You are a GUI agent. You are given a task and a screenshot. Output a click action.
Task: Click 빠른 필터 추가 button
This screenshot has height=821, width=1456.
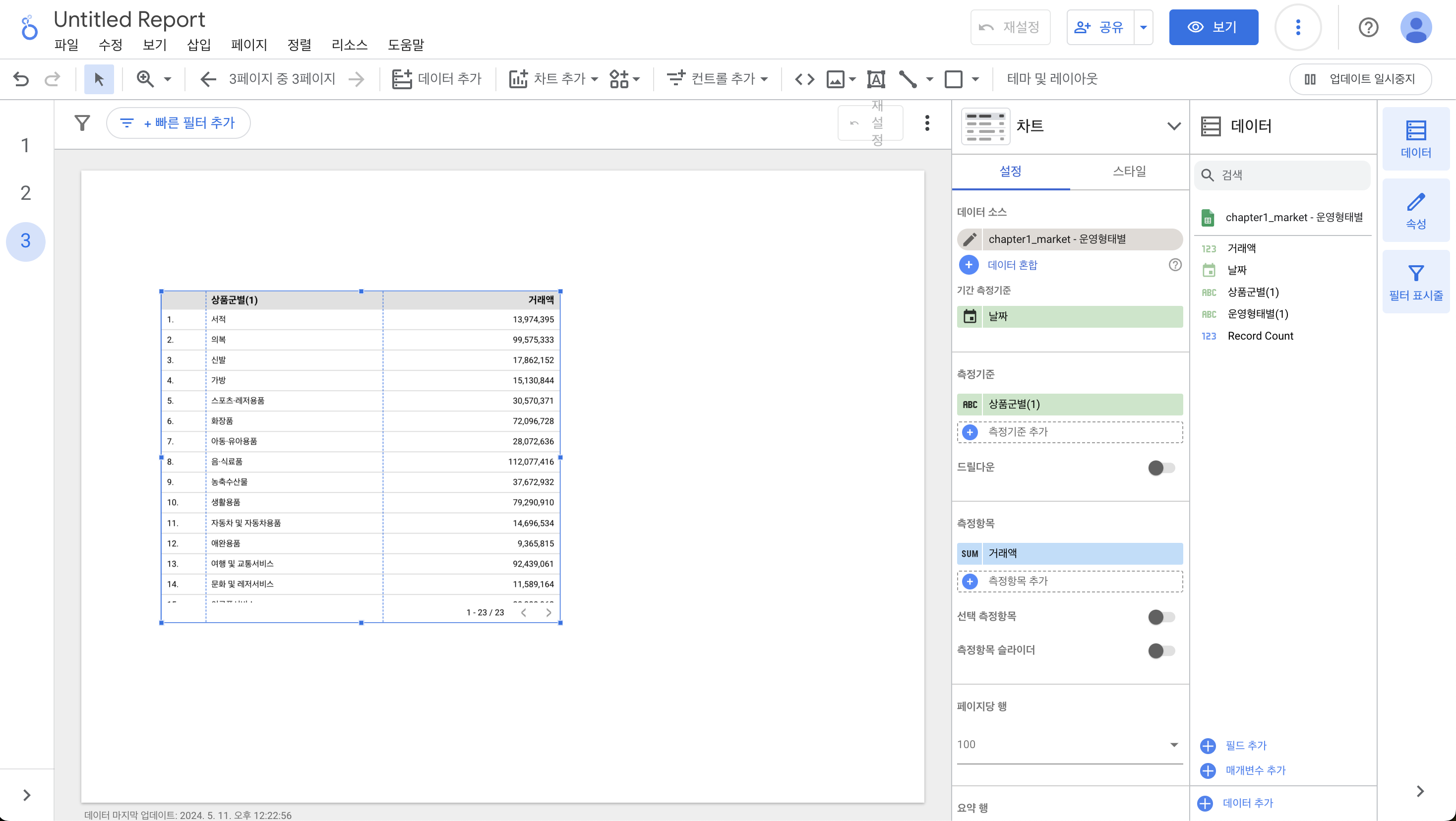(x=179, y=122)
